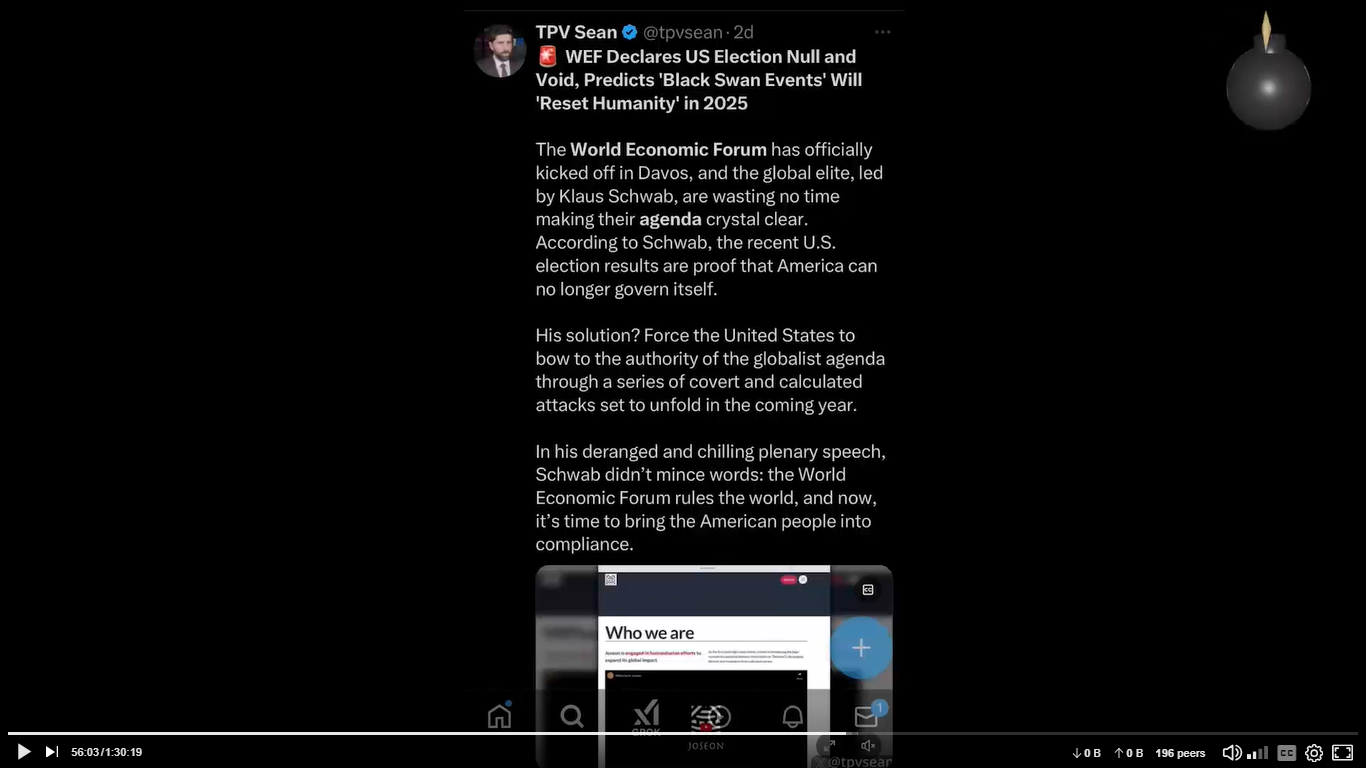
Task: Open the Home icon in tweet footer
Action: pyautogui.click(x=499, y=716)
